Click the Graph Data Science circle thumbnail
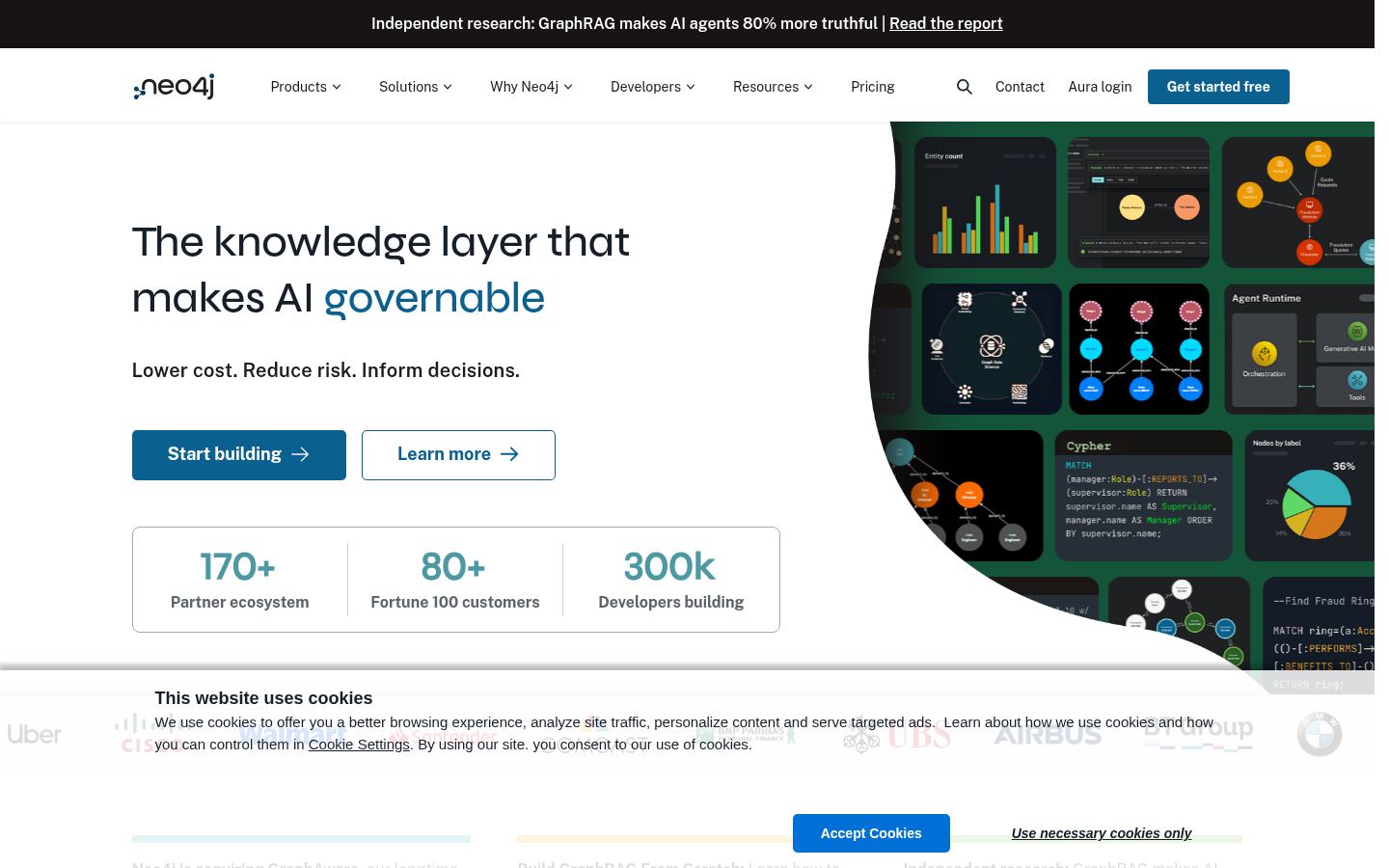The height and width of the screenshot is (868, 1389). click(x=992, y=349)
